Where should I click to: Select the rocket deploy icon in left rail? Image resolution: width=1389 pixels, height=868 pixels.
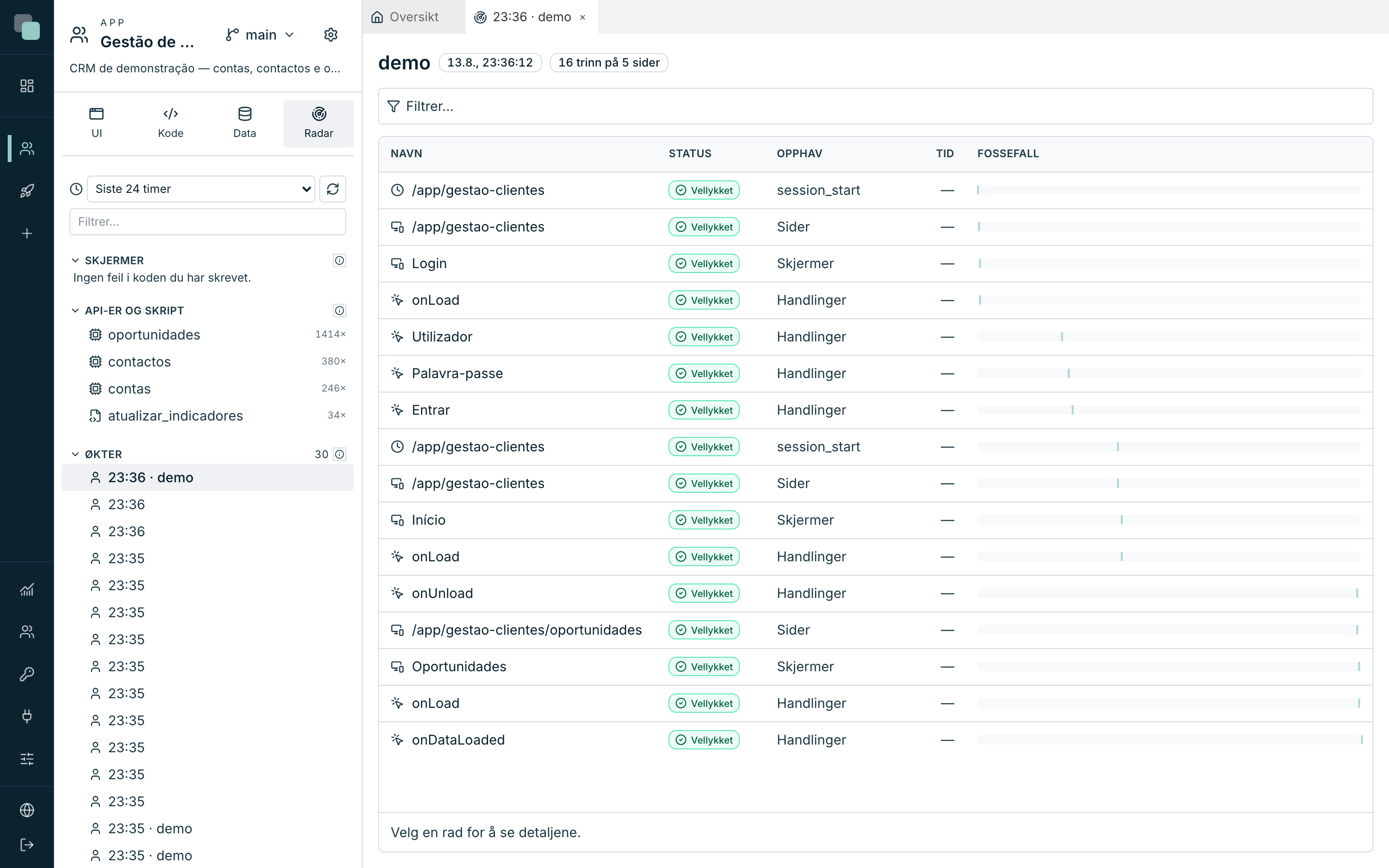tap(27, 190)
